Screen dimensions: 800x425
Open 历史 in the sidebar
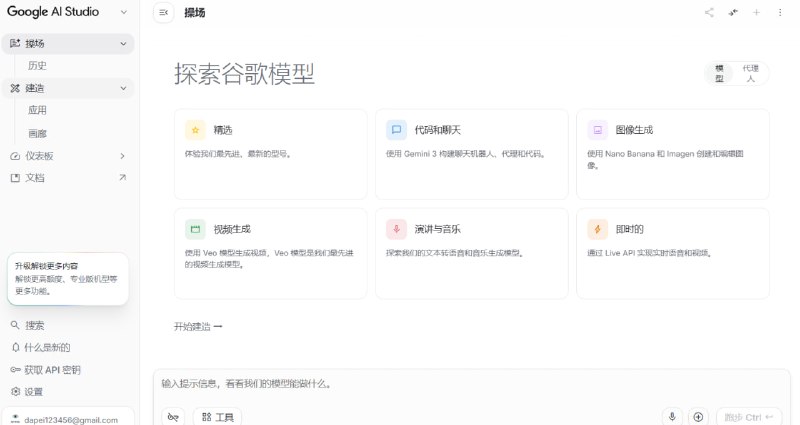[37, 66]
